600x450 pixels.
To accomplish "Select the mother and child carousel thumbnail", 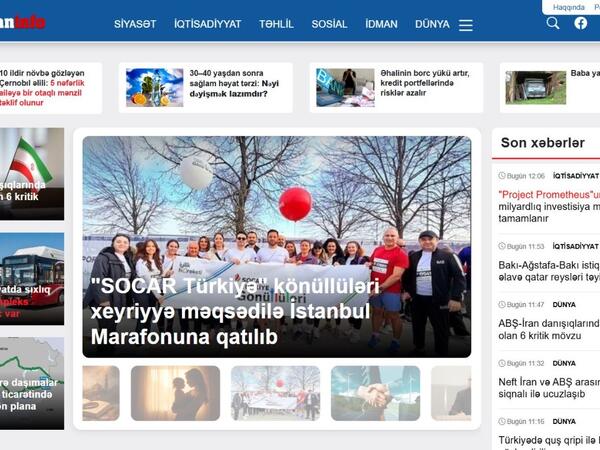I will (175, 393).
